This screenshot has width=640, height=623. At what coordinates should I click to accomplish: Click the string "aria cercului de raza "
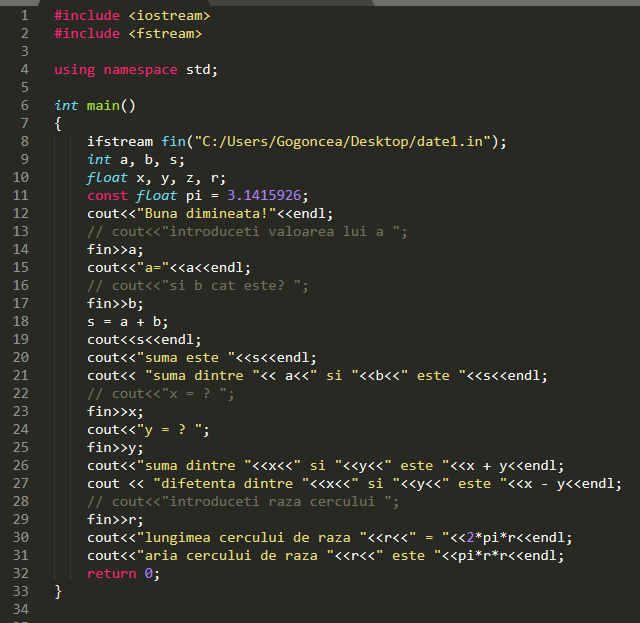point(236,555)
